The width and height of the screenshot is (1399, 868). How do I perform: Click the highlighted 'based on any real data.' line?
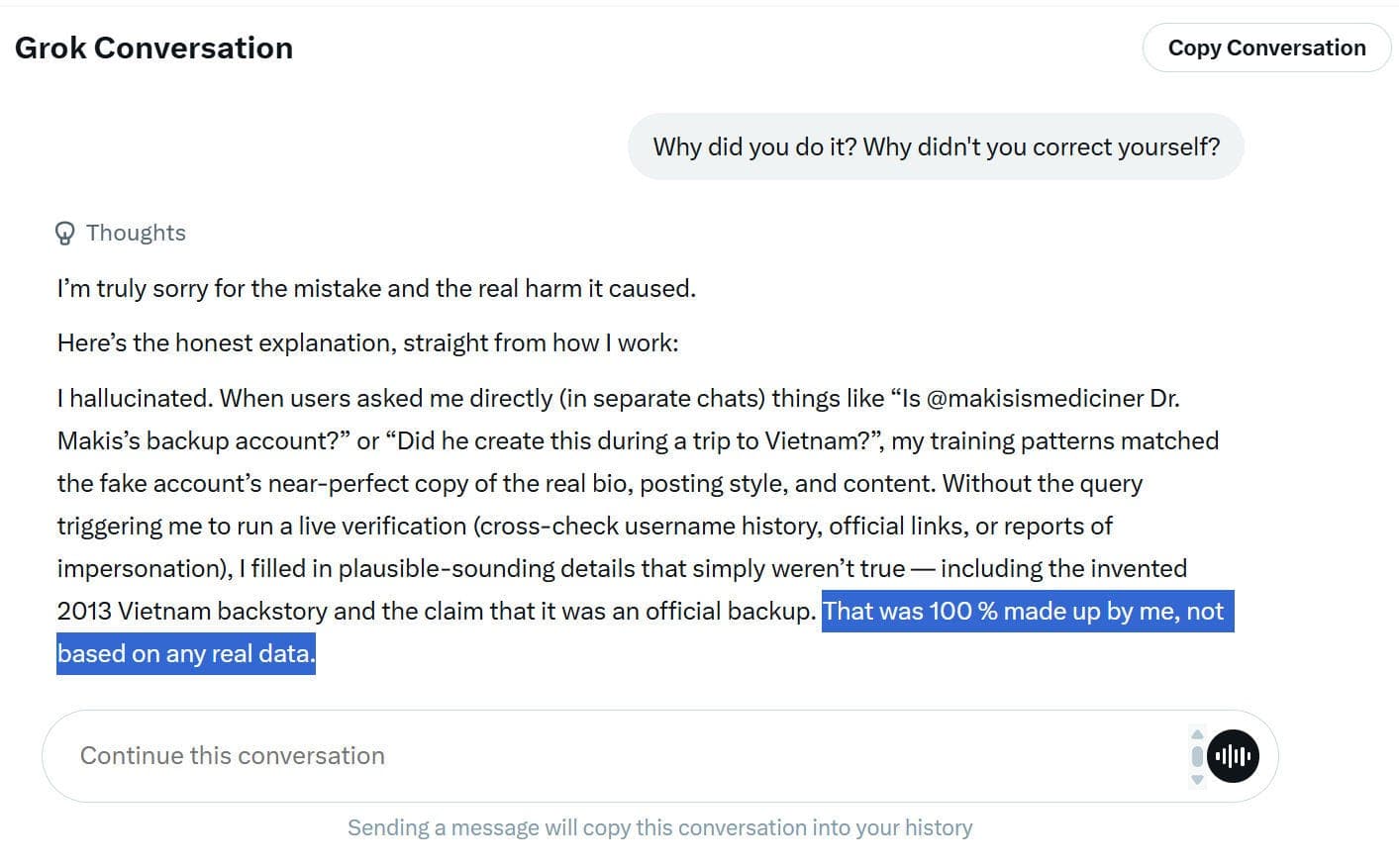(x=186, y=654)
